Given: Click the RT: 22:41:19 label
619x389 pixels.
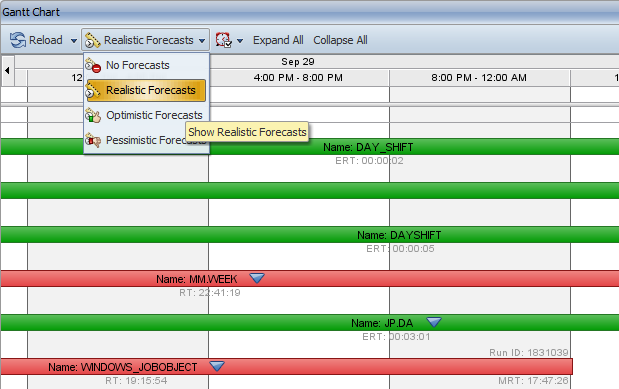Looking at the screenshot, I should (x=210, y=293).
